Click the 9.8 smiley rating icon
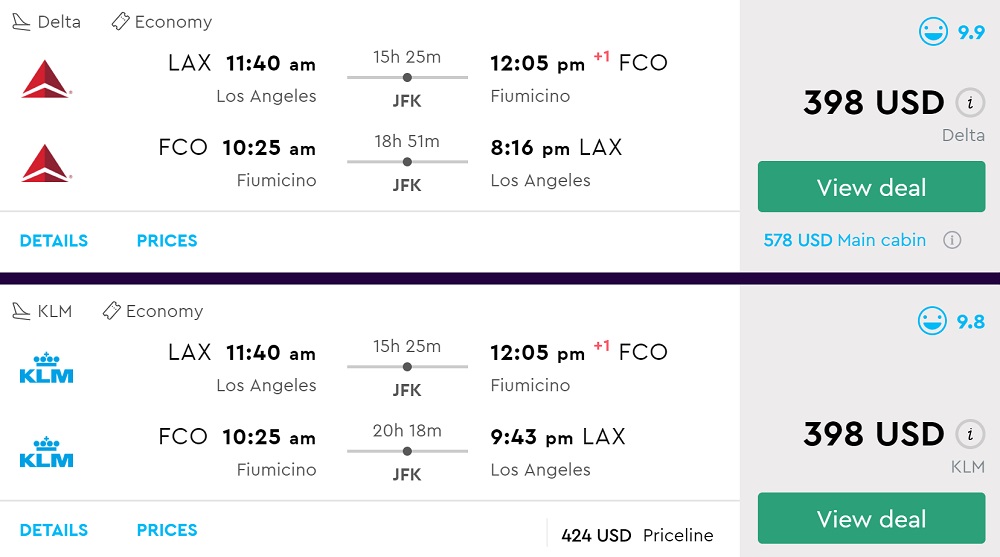The image size is (1000, 557). 933,321
